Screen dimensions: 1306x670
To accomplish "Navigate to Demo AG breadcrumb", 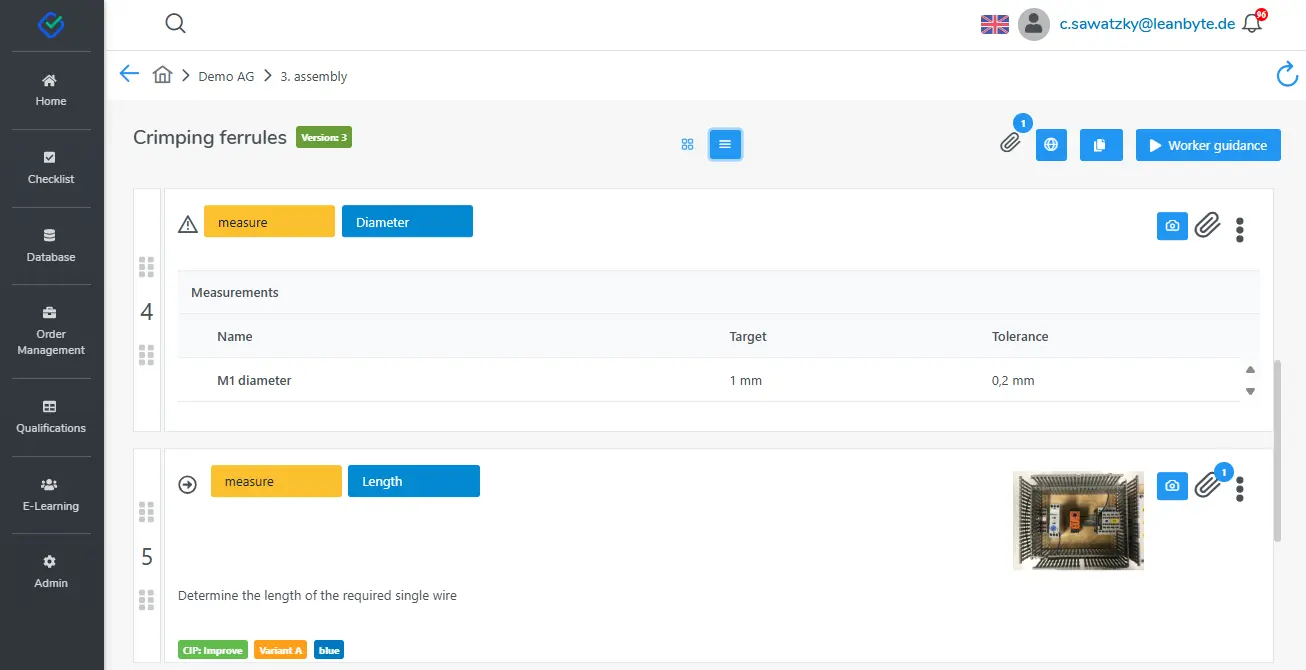I will (x=226, y=76).
